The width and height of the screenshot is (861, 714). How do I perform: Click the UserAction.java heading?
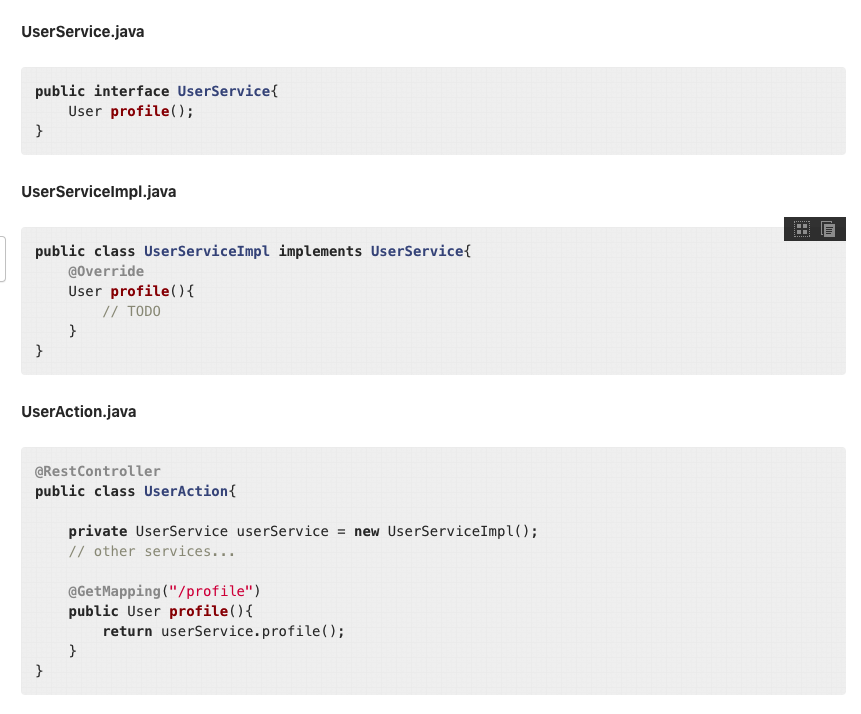click(x=79, y=412)
